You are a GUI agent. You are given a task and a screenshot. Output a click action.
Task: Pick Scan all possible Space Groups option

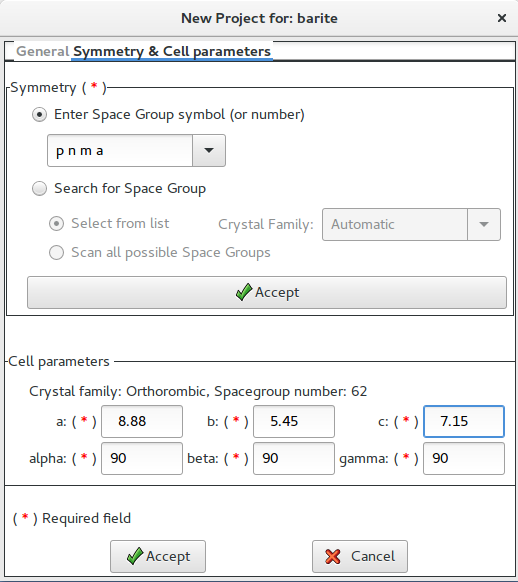(x=56, y=253)
